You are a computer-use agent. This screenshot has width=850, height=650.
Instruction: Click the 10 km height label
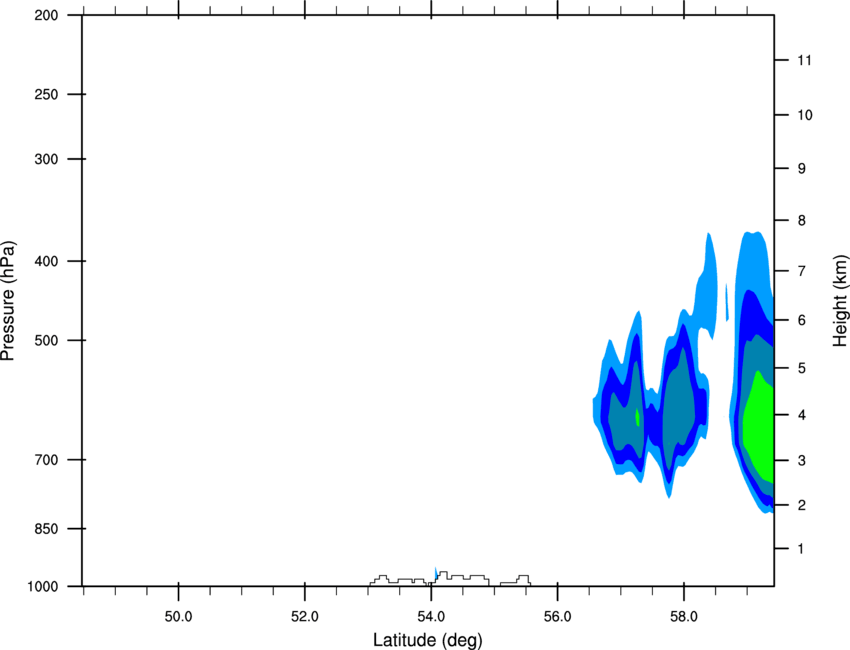[805, 115]
